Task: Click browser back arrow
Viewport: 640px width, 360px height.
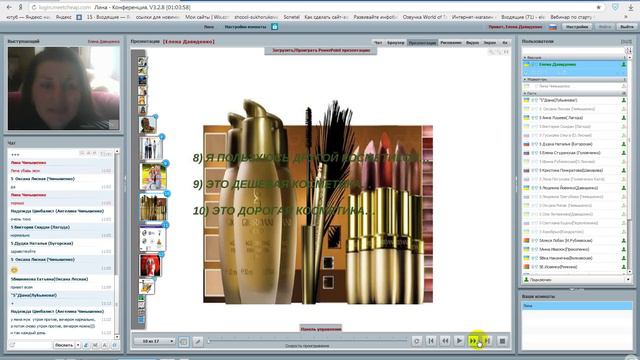Action: pos(9,7)
